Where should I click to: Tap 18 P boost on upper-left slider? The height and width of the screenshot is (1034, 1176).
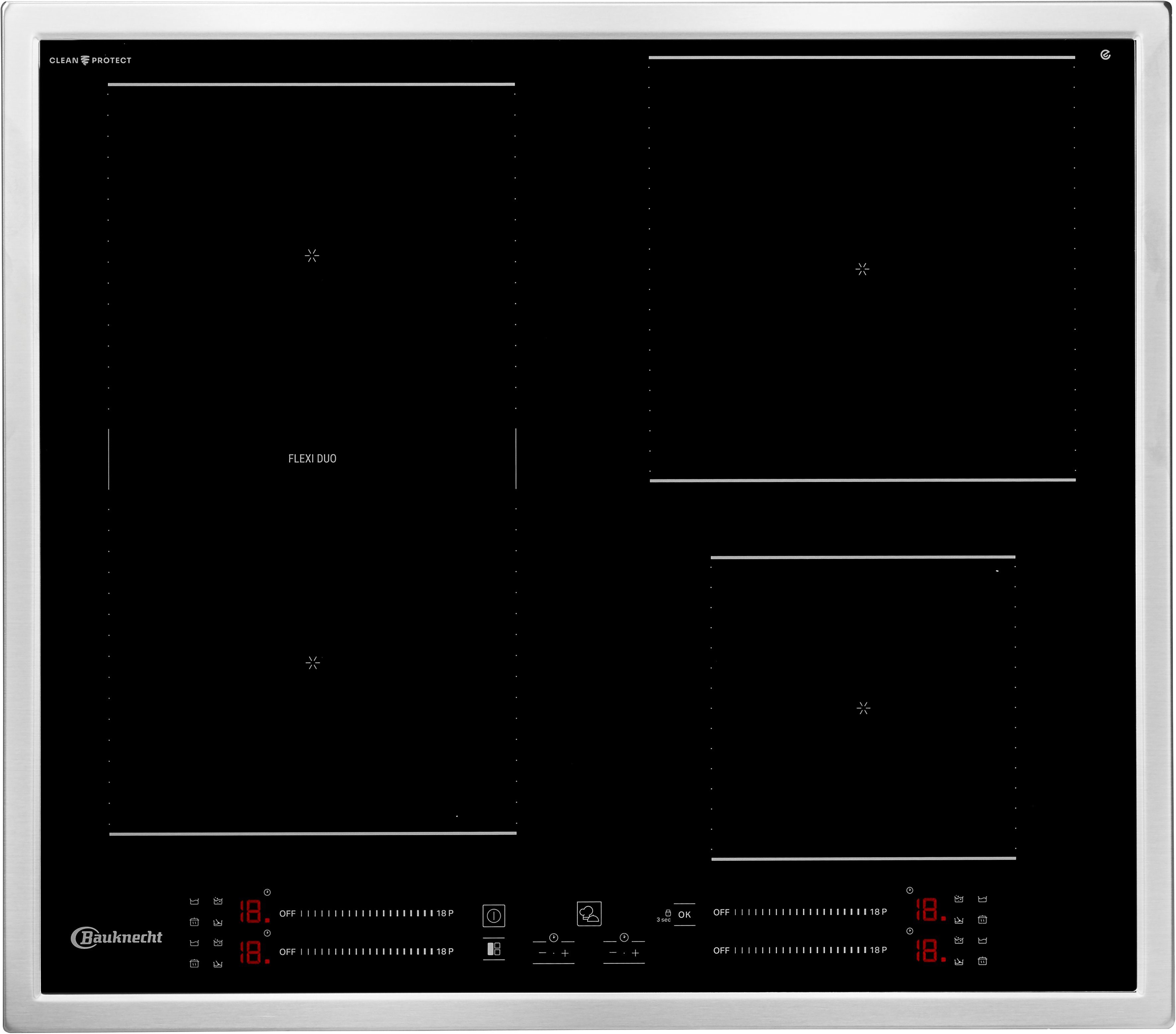[x=445, y=913]
